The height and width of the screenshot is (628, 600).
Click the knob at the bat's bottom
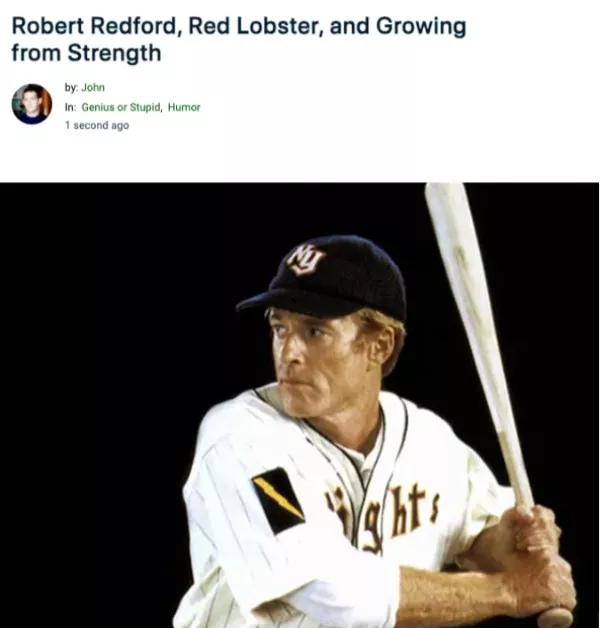coord(555,617)
